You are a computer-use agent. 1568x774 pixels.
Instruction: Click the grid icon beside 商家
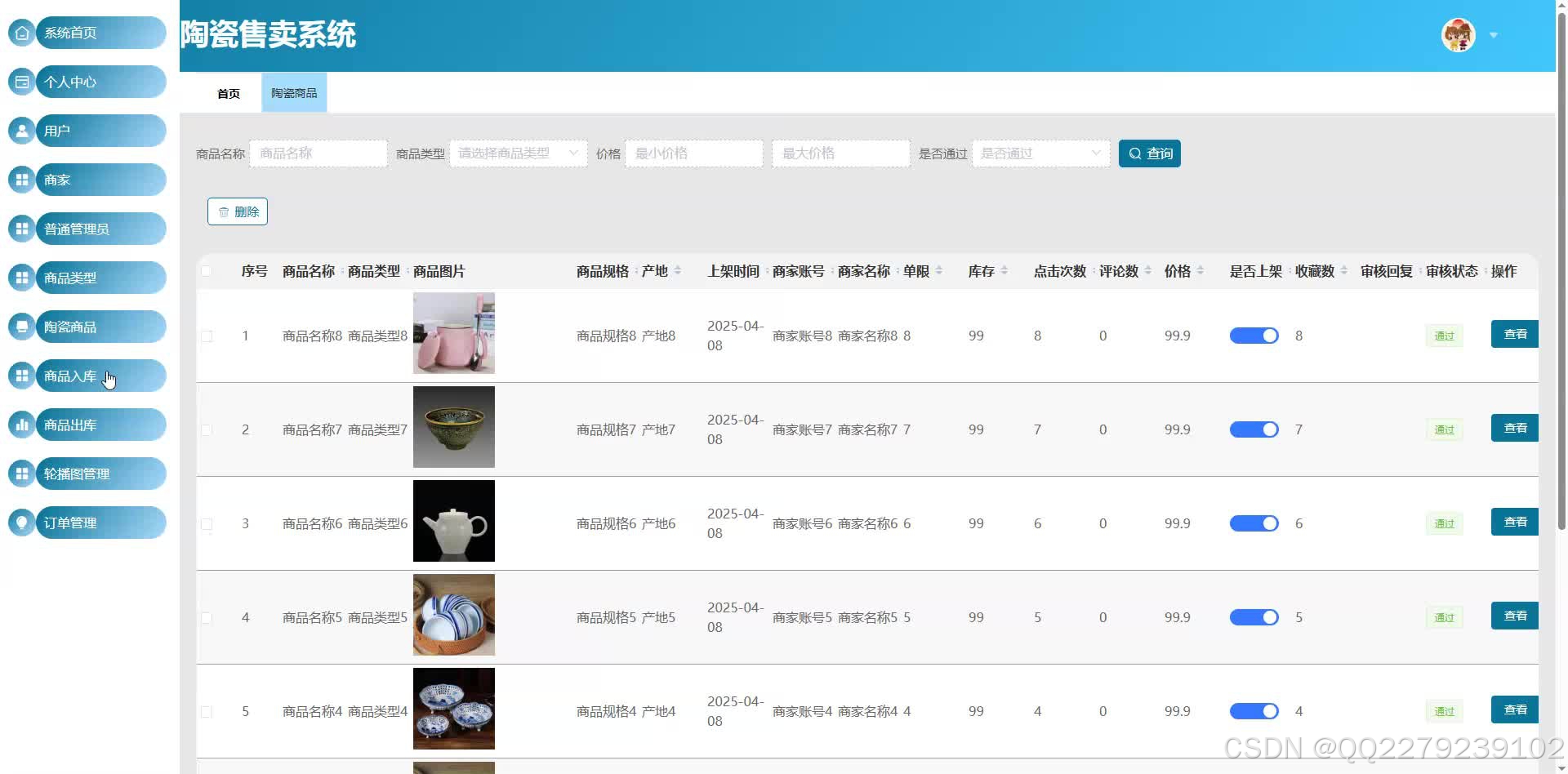(x=22, y=180)
